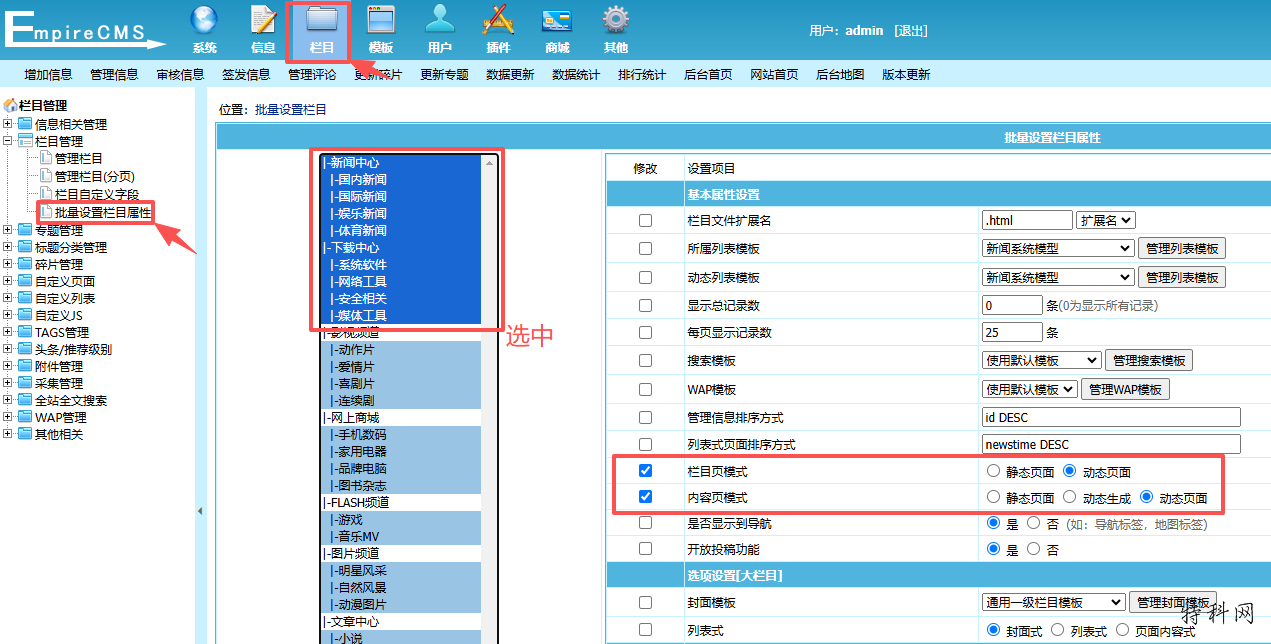Tick the 所属列表模板 modify checkbox
1271x644 pixels.
click(645, 248)
